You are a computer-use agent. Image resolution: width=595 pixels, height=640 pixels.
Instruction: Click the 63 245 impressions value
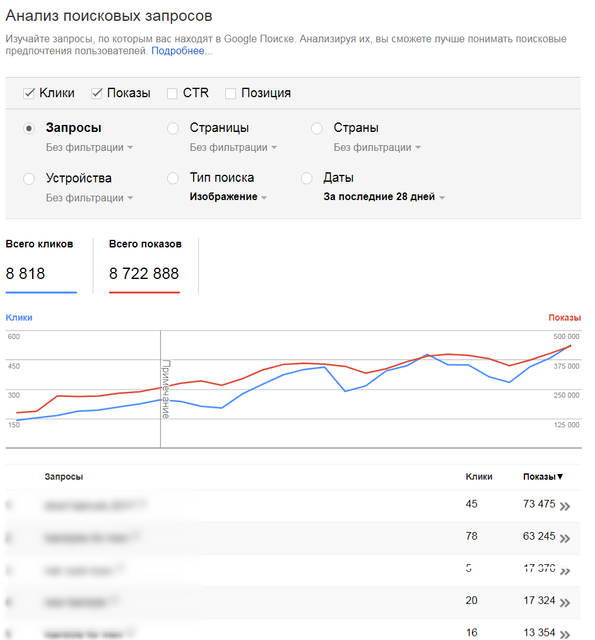pos(539,536)
